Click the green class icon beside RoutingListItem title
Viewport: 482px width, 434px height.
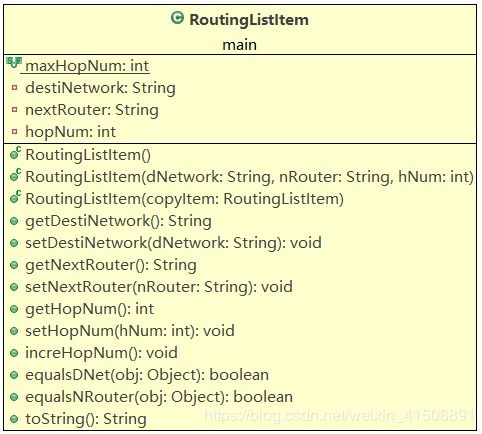[x=177, y=18]
